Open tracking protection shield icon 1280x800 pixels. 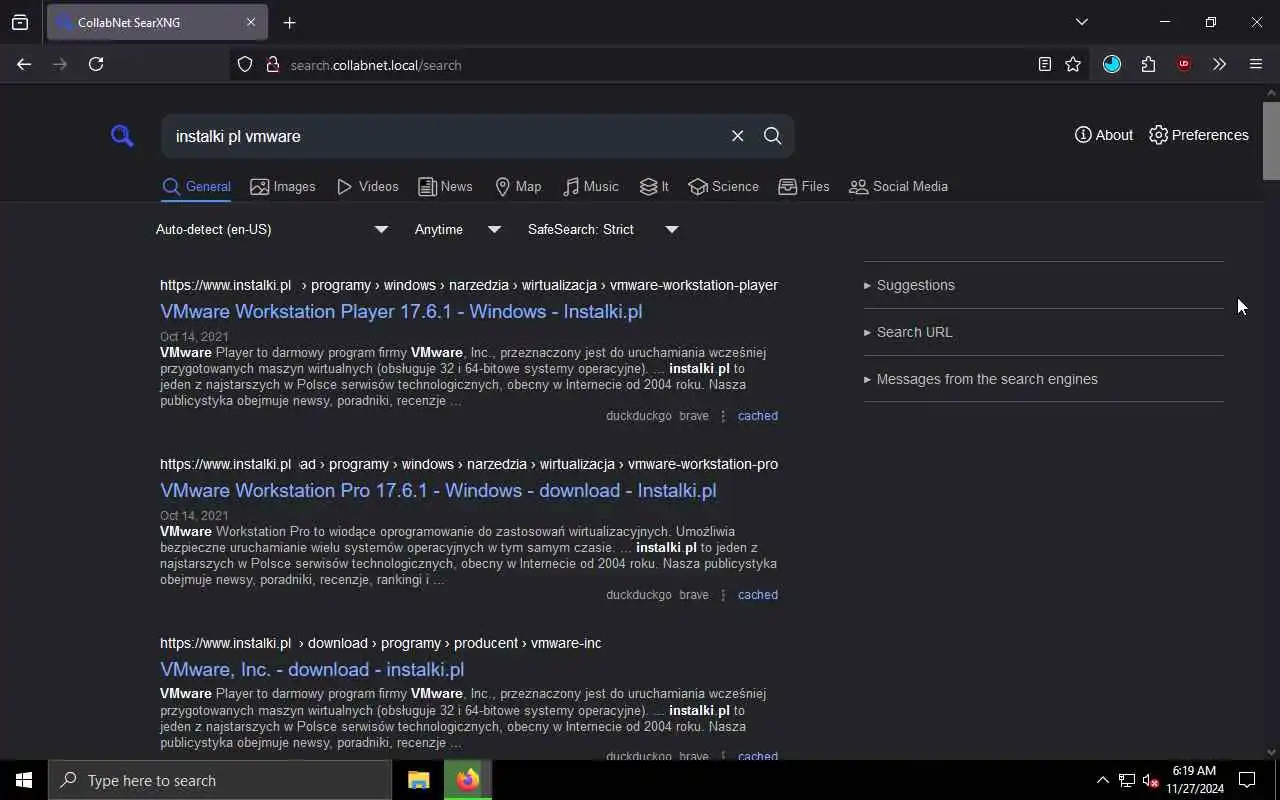(x=245, y=64)
